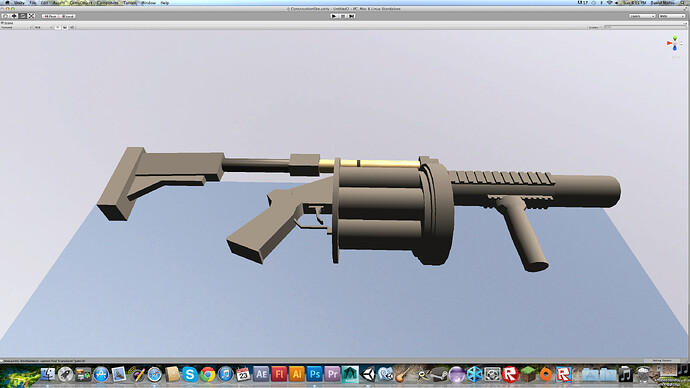The width and height of the screenshot is (690, 388).
Task: Open the Layout dropdown
Action: [672, 16]
